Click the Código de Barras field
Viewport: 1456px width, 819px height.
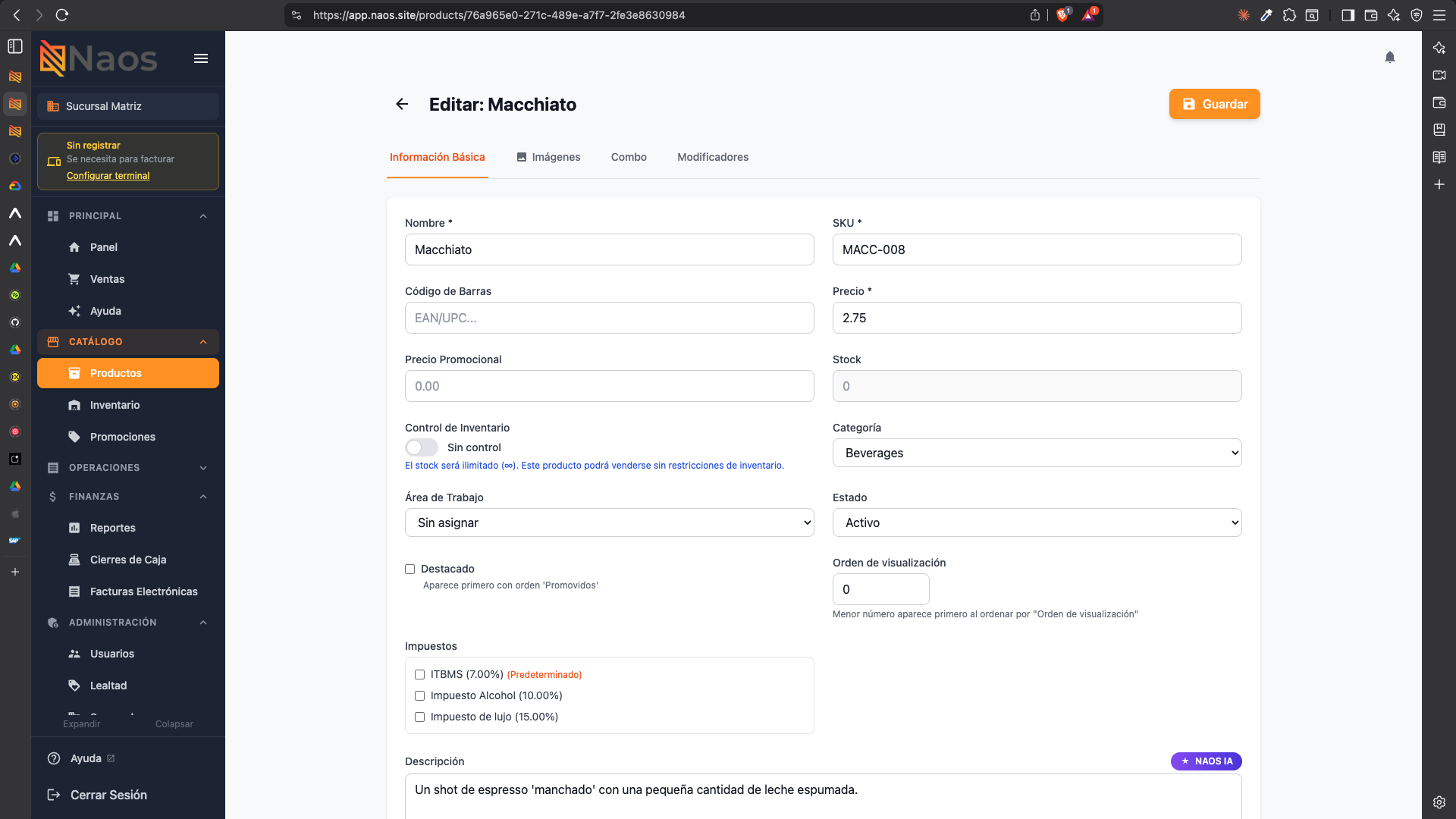(x=610, y=318)
